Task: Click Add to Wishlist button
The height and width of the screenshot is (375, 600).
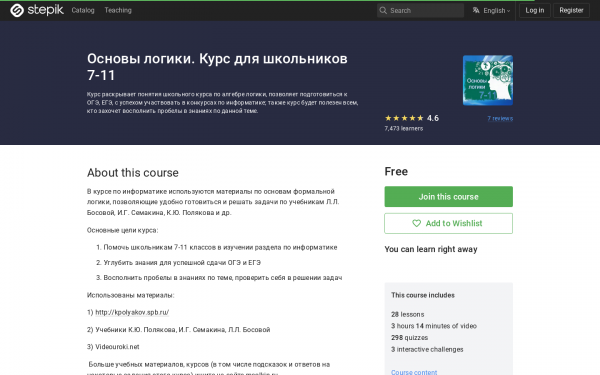Action: [448, 223]
